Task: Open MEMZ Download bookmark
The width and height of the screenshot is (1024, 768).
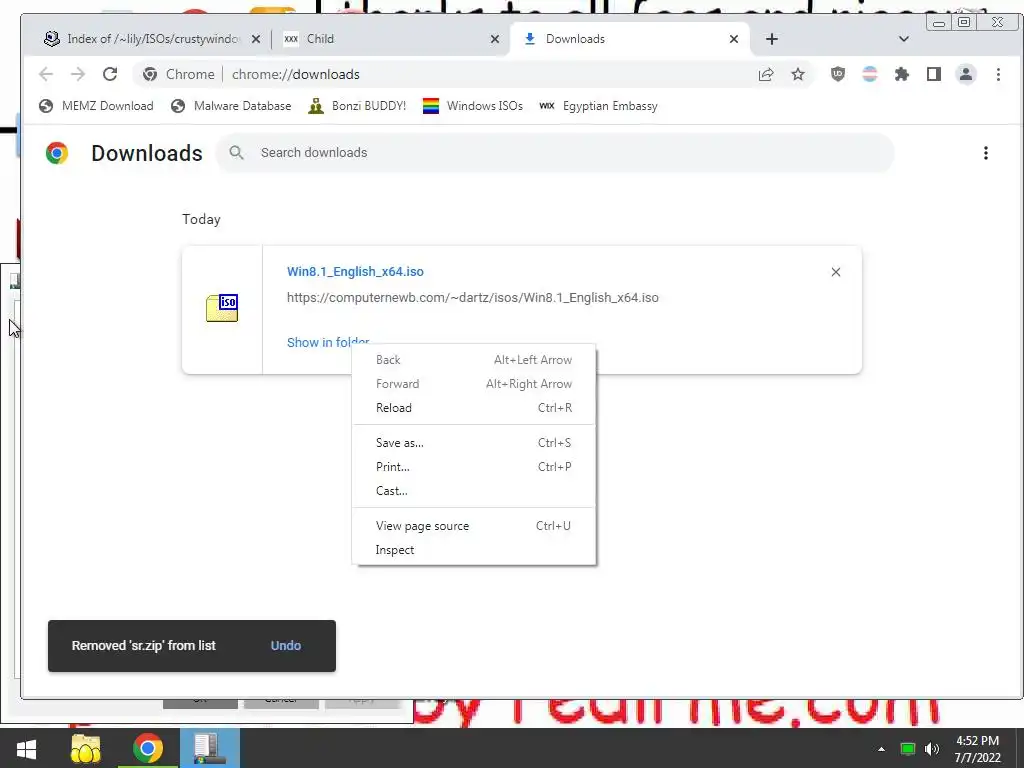Action: [97, 106]
